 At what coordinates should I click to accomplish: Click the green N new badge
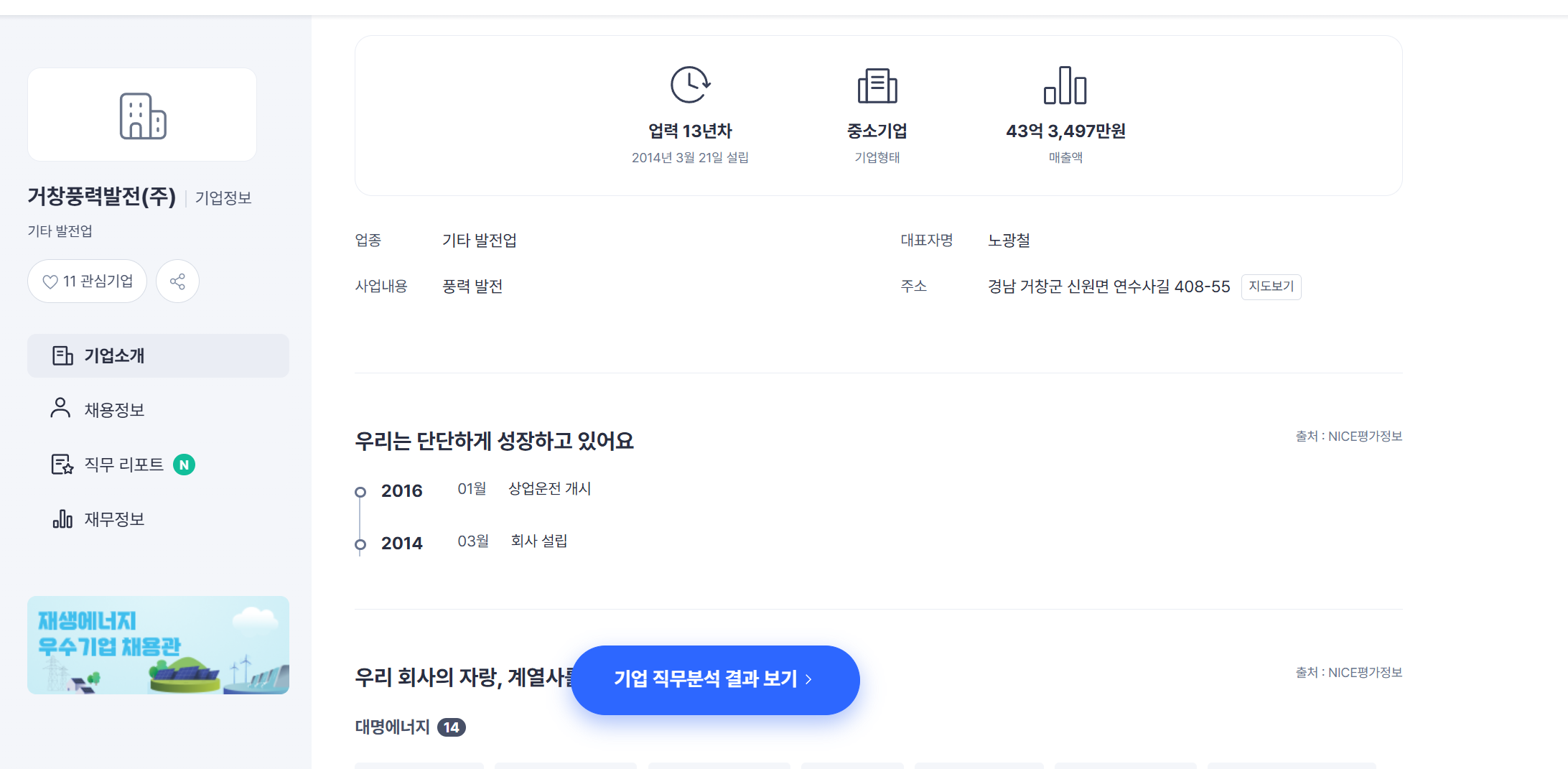[185, 465]
